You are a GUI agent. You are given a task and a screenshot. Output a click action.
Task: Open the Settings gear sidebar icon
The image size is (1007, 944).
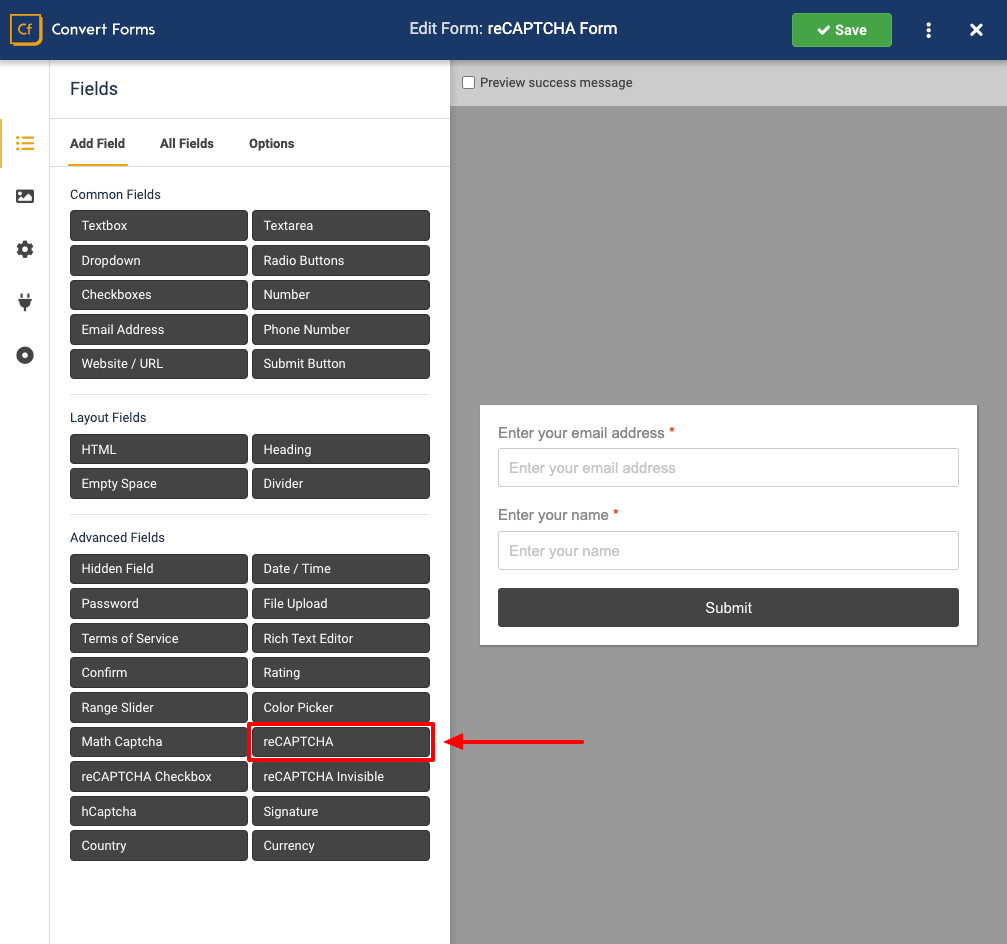tap(25, 249)
